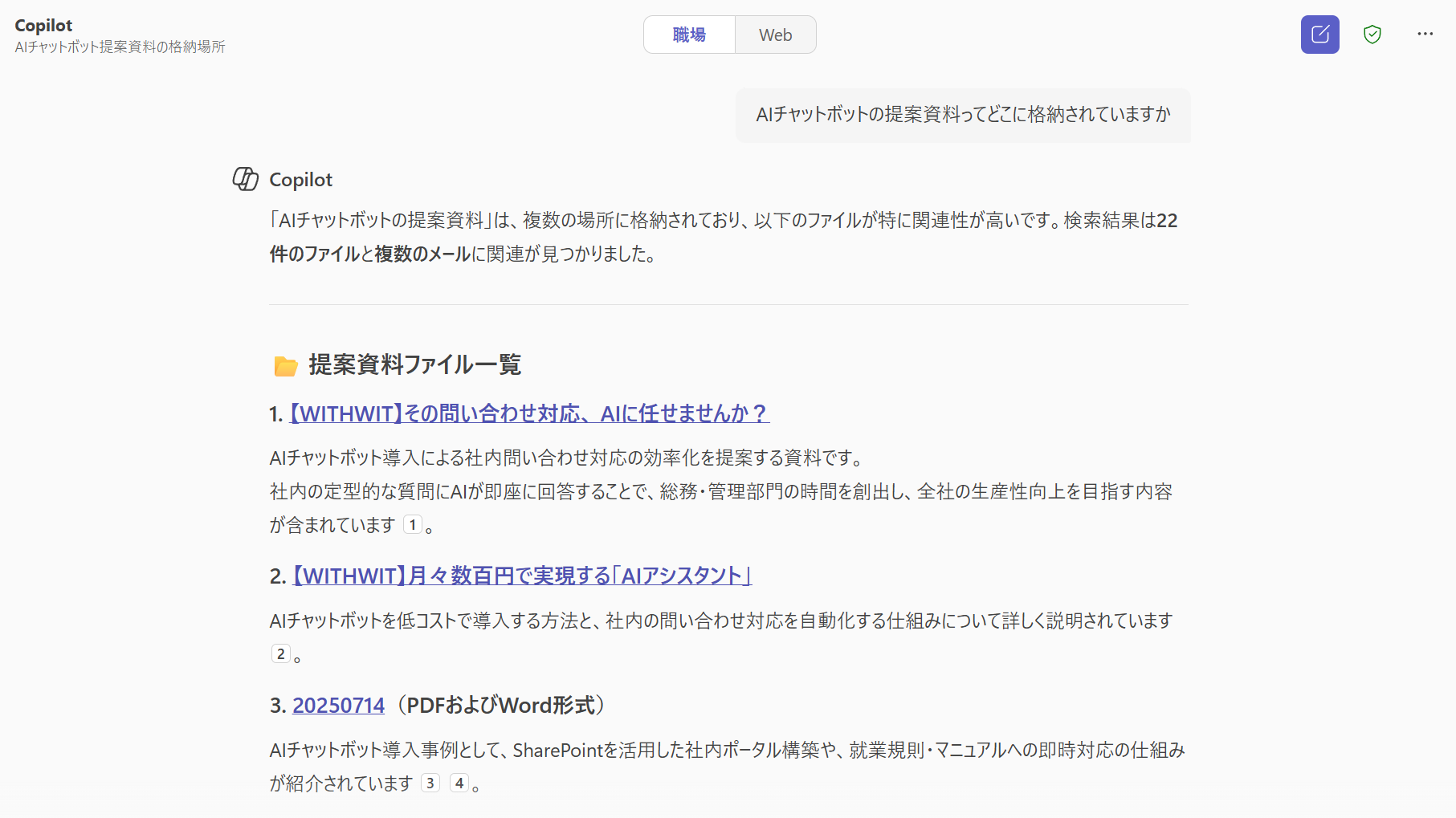
Task: Open the link 【WITHWIT】その問い合わせ対応、AIに任せませんか？
Action: pyautogui.click(x=528, y=413)
